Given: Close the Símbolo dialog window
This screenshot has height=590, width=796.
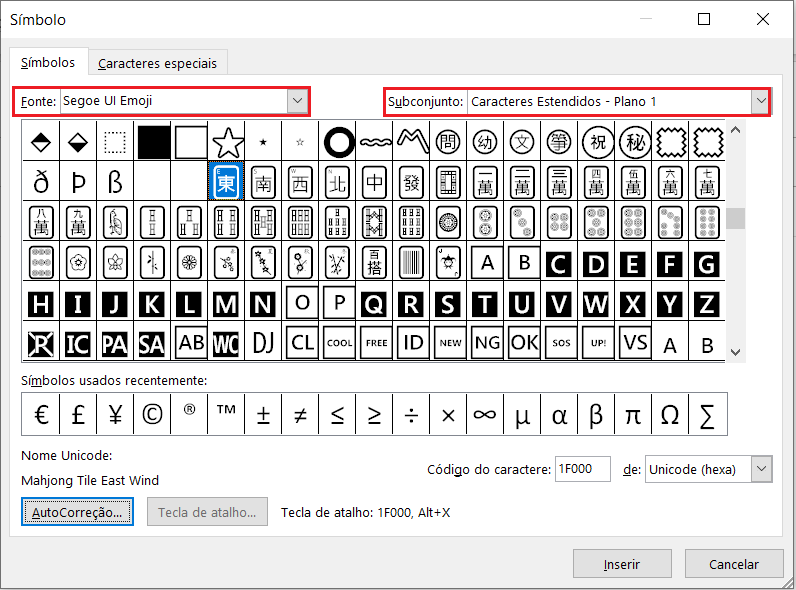Looking at the screenshot, I should [x=762, y=19].
